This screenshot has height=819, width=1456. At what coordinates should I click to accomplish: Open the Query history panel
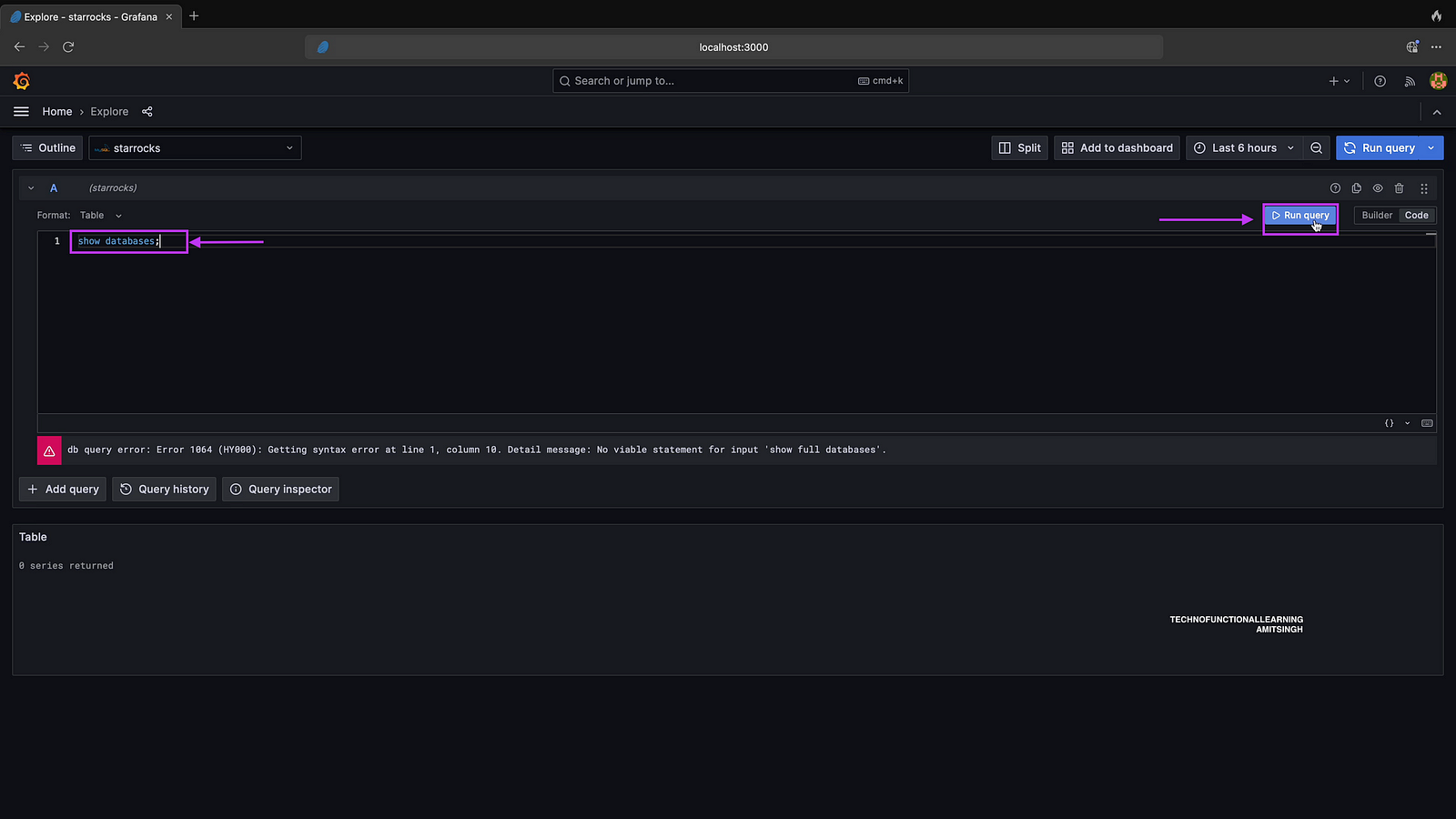pos(164,490)
